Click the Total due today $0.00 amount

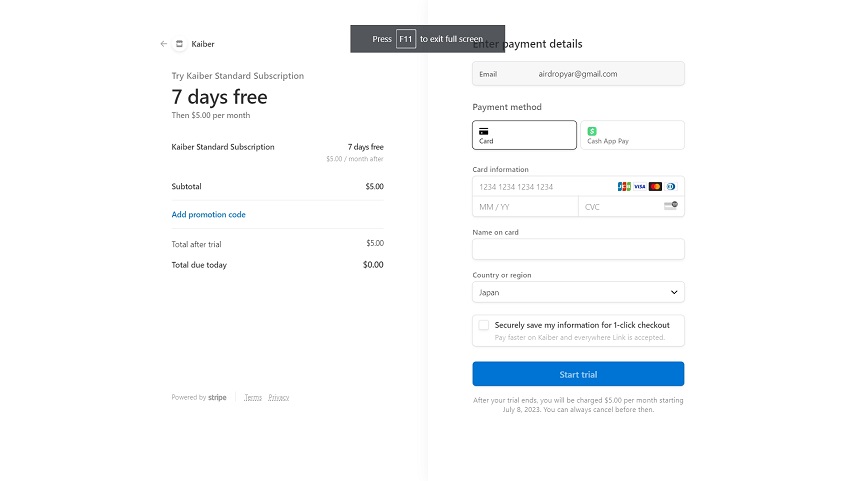(373, 265)
